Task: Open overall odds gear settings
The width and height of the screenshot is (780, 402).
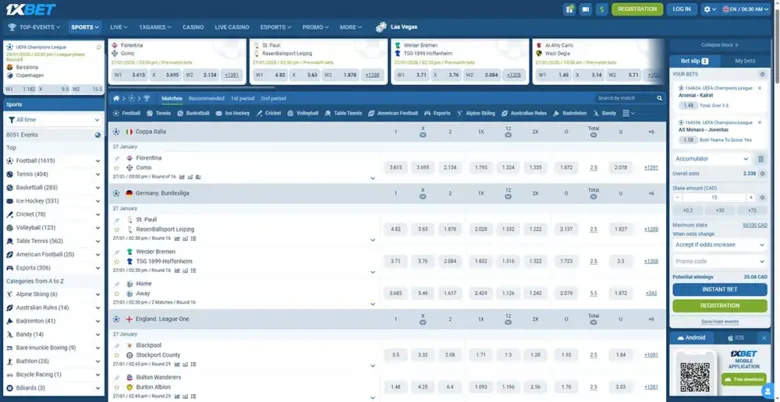Action: pyautogui.click(x=762, y=174)
